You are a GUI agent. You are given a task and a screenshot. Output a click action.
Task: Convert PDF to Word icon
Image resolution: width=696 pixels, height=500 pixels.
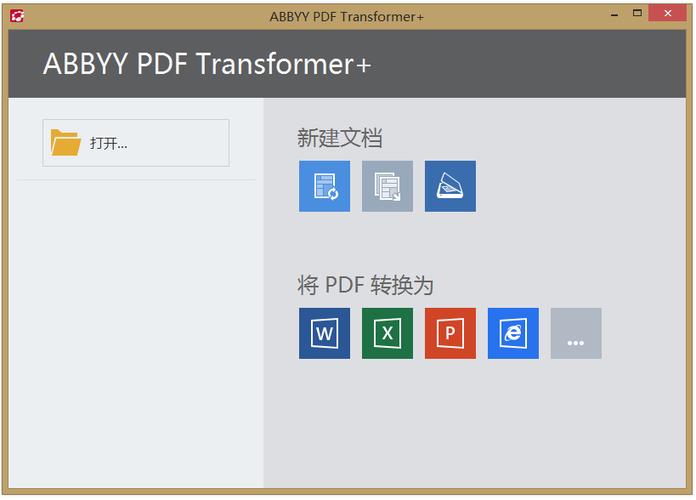point(324,333)
